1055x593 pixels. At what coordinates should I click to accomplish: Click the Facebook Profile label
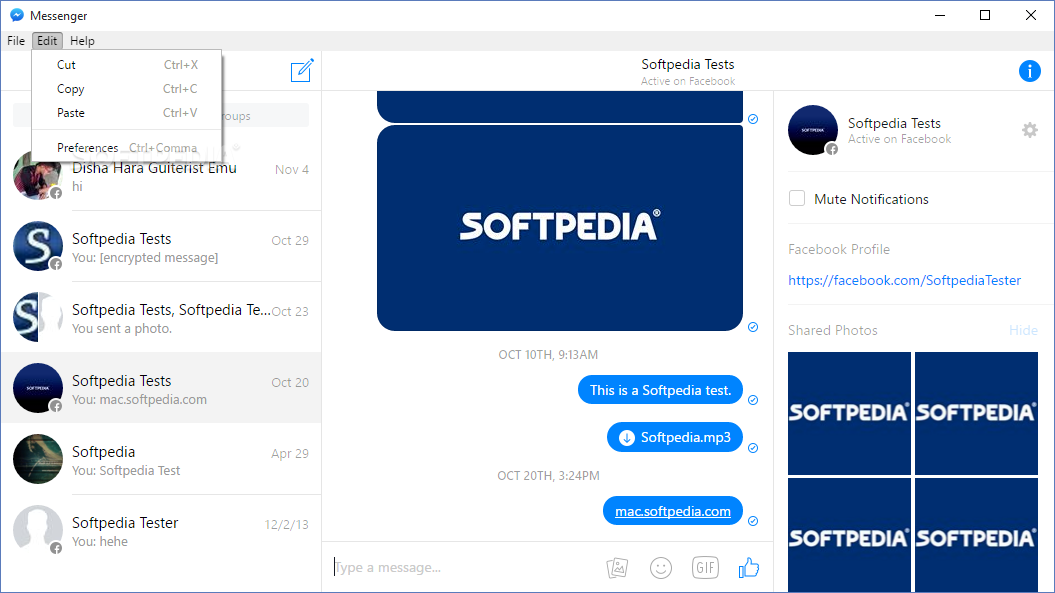pos(839,249)
